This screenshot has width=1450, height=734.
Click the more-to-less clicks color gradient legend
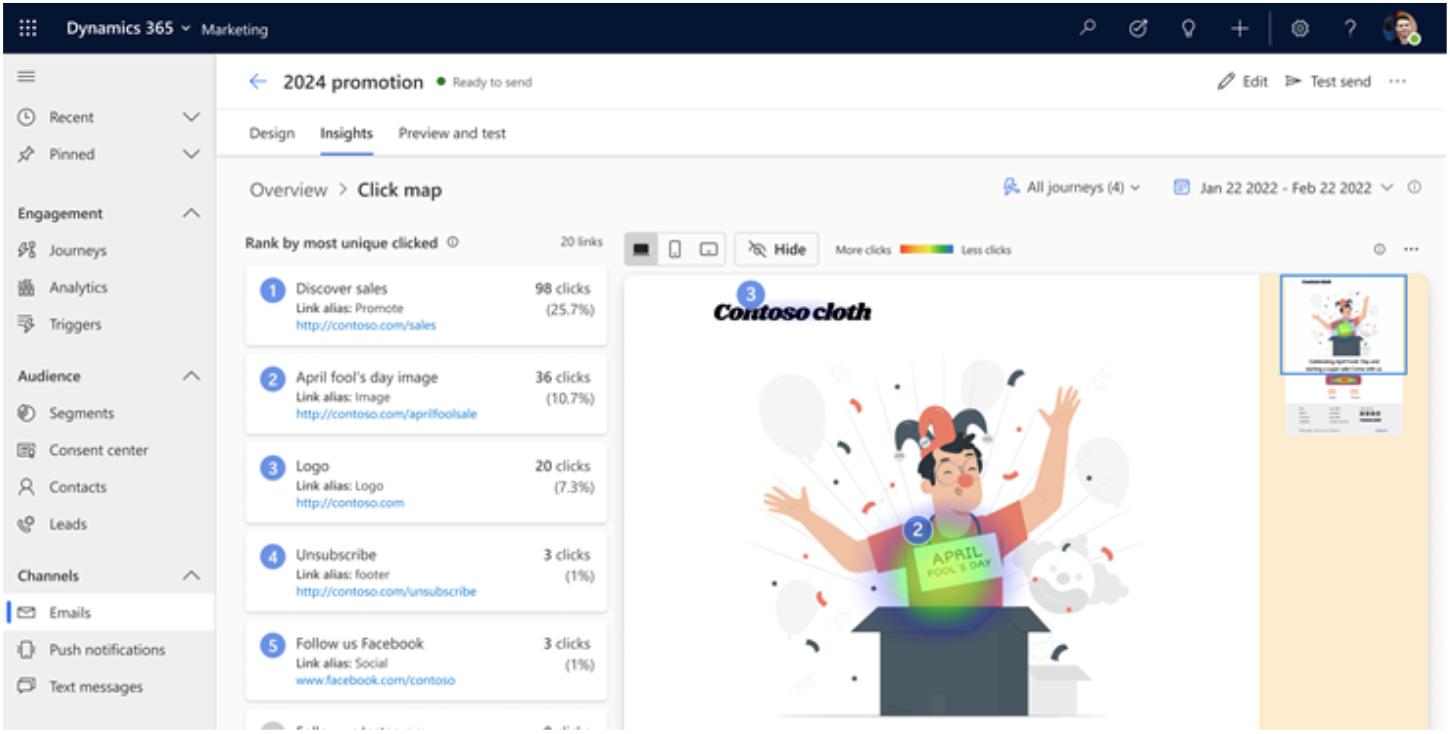pos(926,250)
